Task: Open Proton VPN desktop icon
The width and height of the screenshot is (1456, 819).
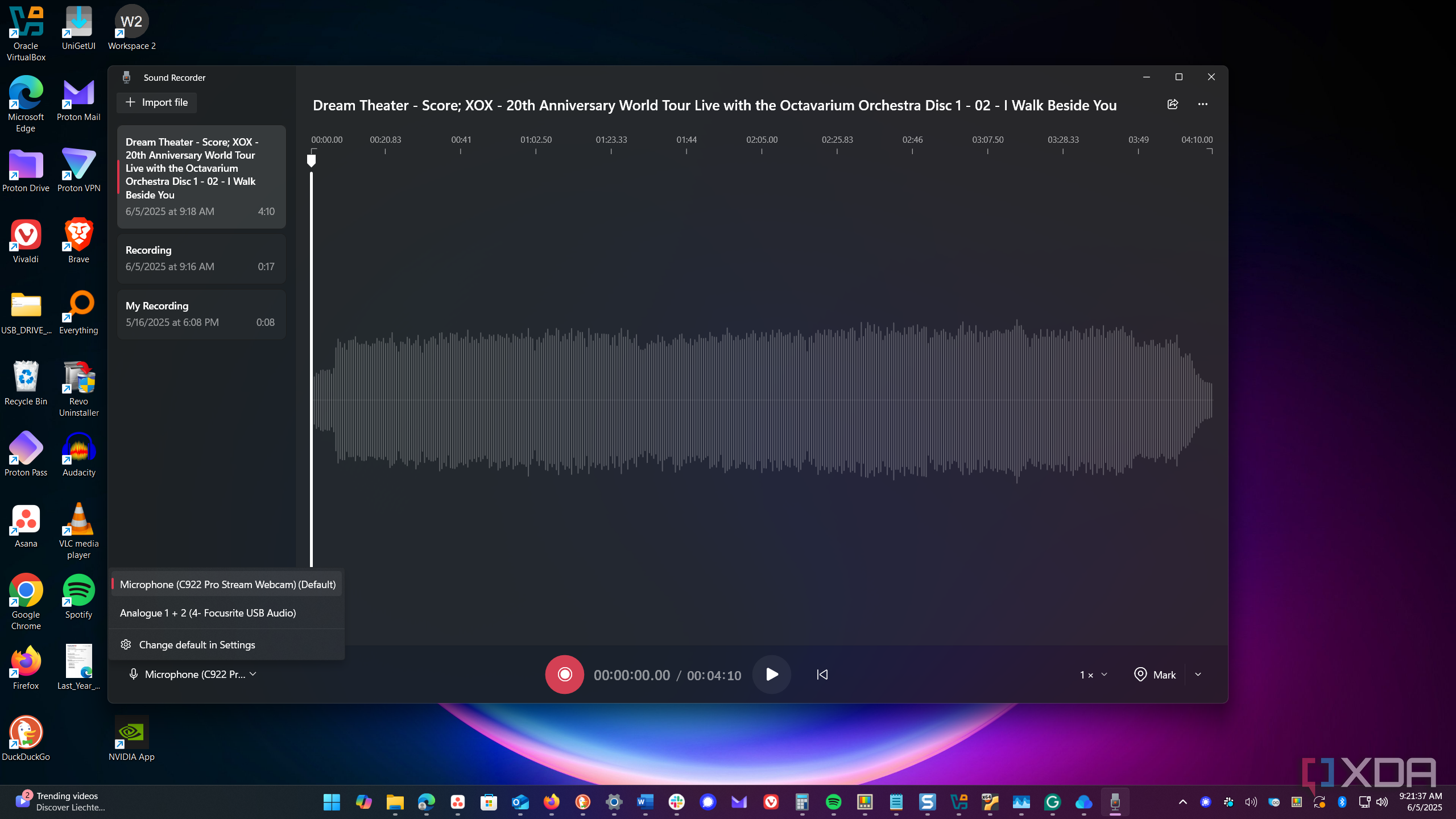Action: point(78,169)
